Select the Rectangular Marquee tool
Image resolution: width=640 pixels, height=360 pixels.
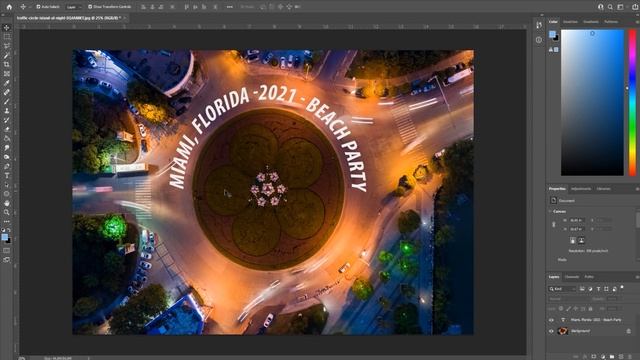tap(7, 37)
